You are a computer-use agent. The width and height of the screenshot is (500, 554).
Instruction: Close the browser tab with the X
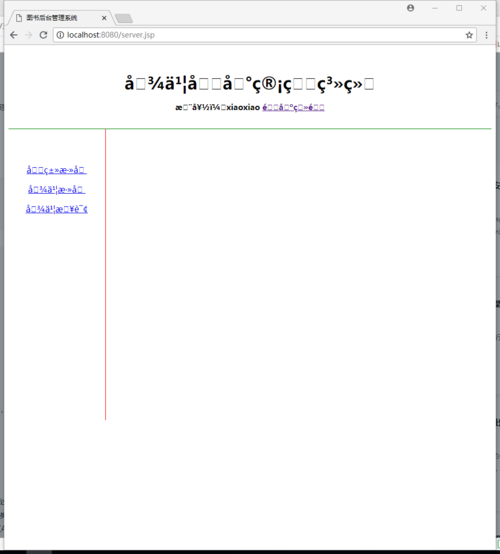point(104,18)
